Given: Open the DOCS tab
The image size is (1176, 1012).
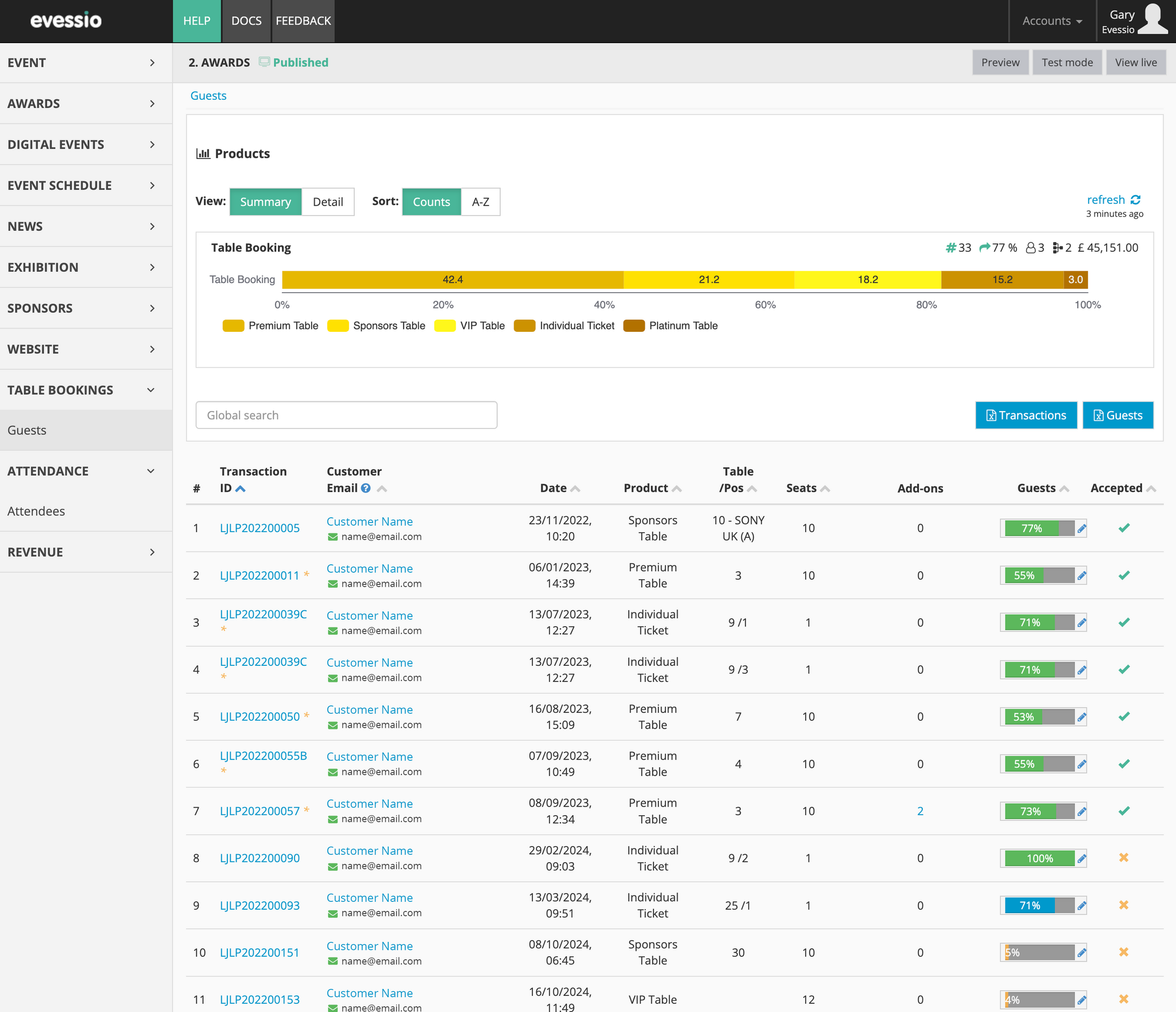Looking at the screenshot, I should (x=246, y=21).
